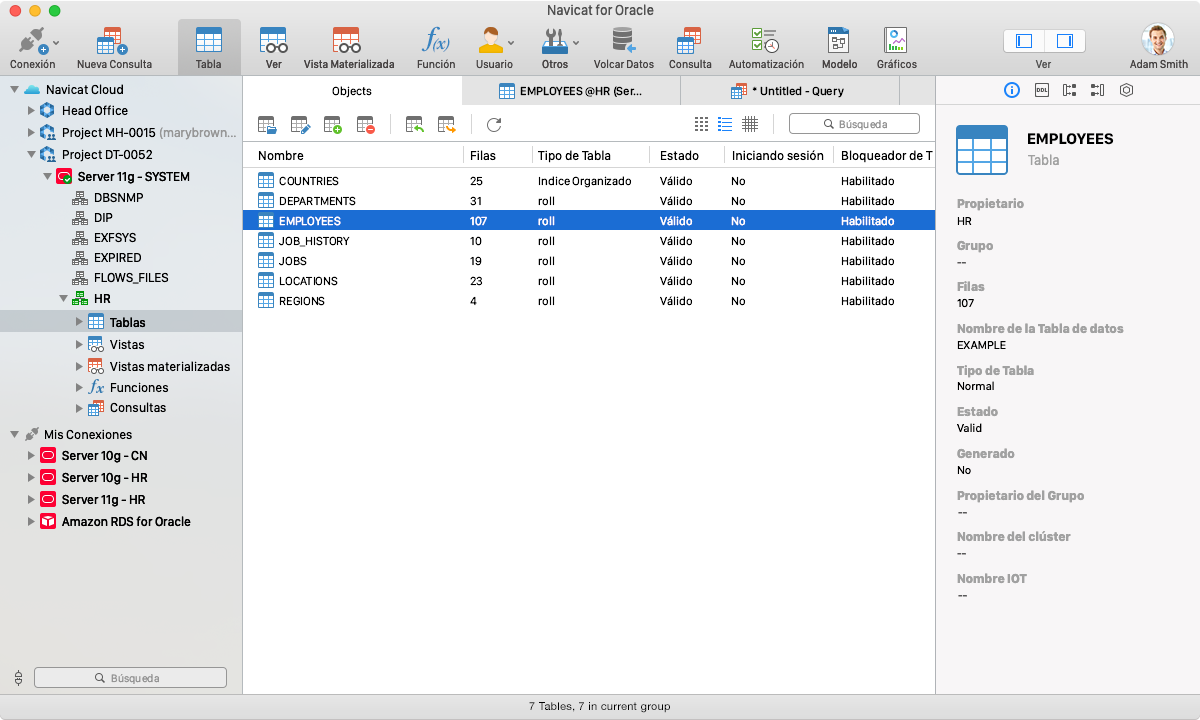Open the Automatización tool
Viewport: 1200px width, 720px height.
coord(765,45)
